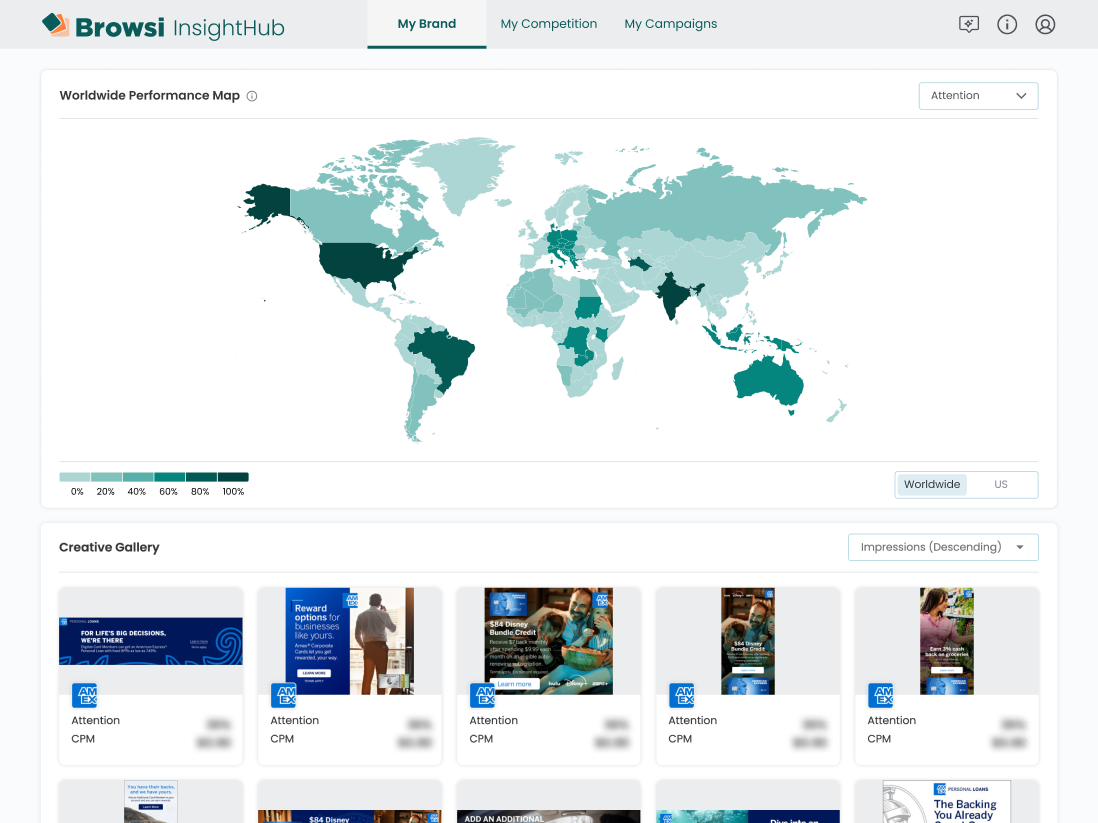Open the info circle icon in header
This screenshot has height=823, width=1098.
click(x=1007, y=25)
